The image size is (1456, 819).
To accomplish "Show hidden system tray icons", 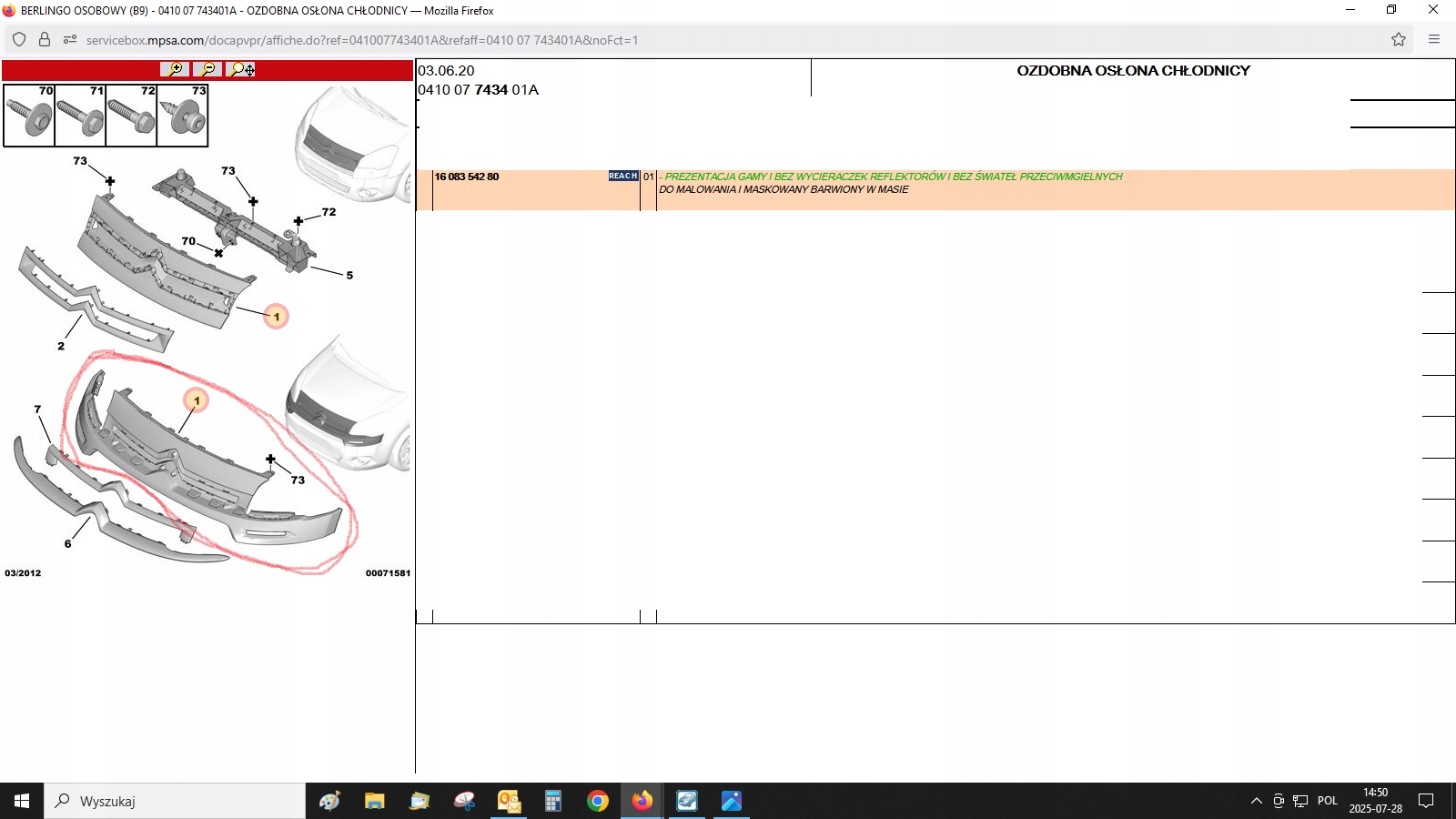I will point(1257,801).
